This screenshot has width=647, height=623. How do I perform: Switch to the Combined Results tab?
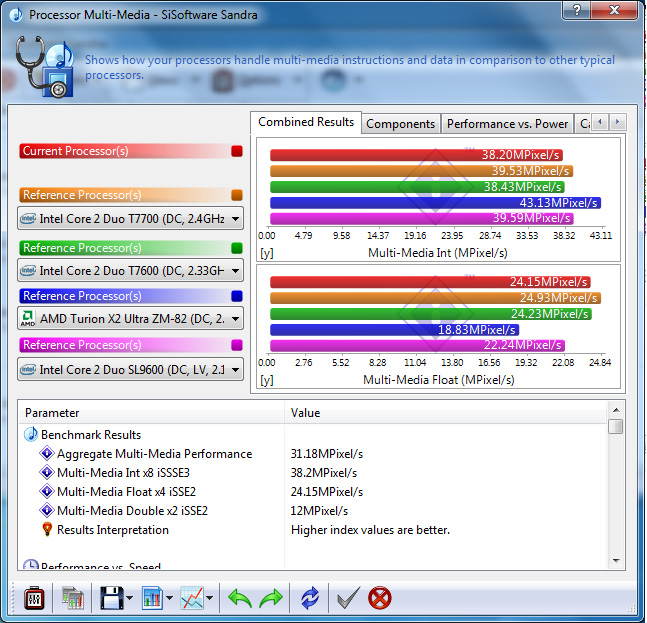(306, 122)
